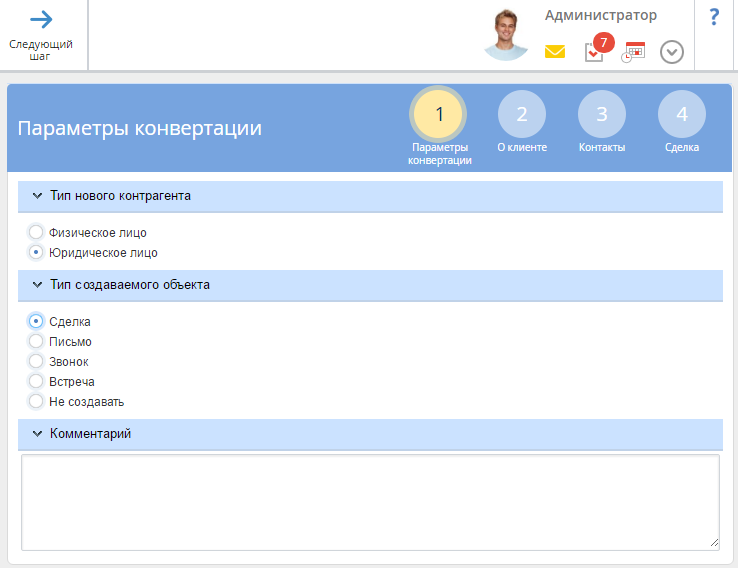Click the Администратор user name
This screenshot has width=738, height=568.
tap(601, 15)
